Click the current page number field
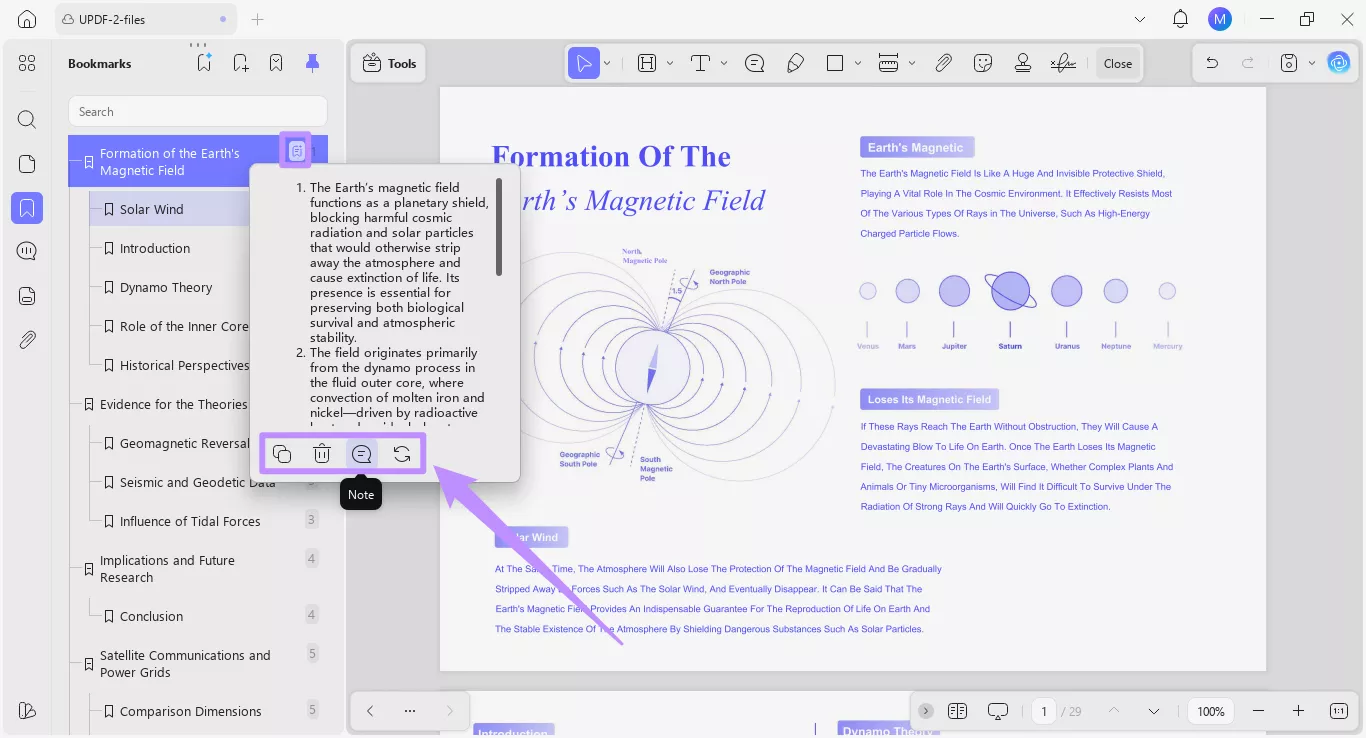 pyautogui.click(x=1044, y=711)
